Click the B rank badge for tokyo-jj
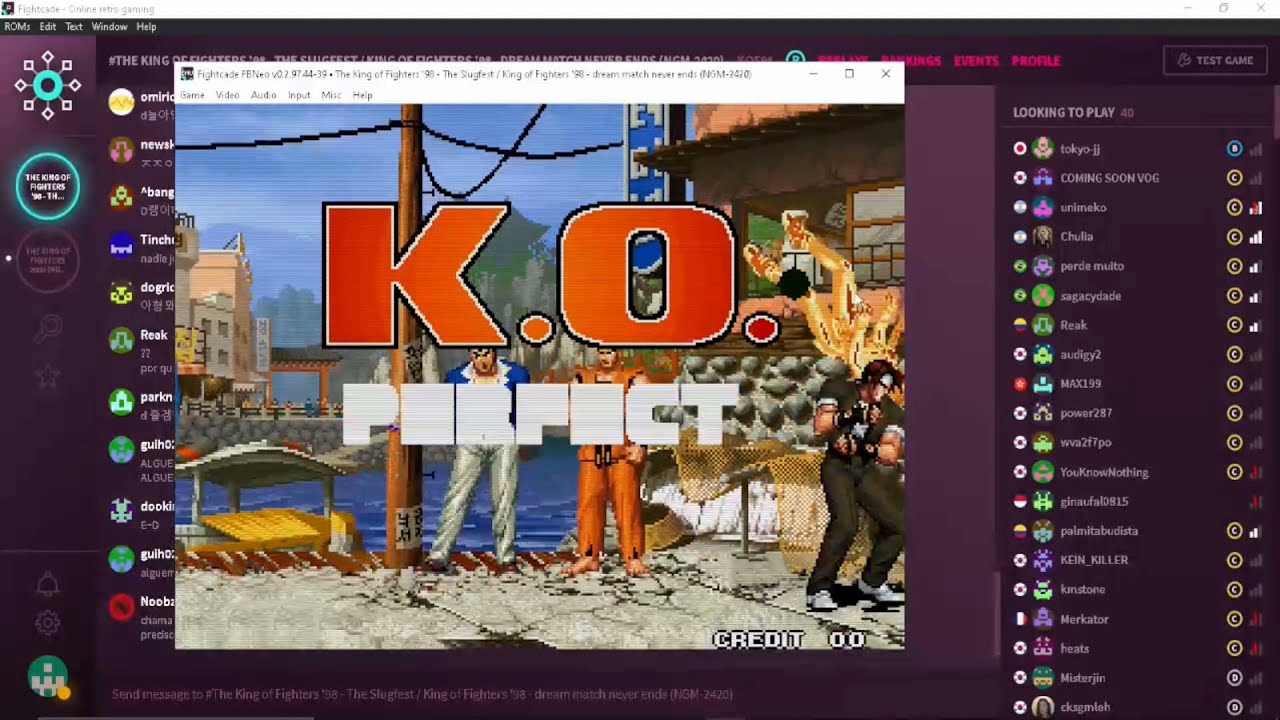 pos(1234,148)
